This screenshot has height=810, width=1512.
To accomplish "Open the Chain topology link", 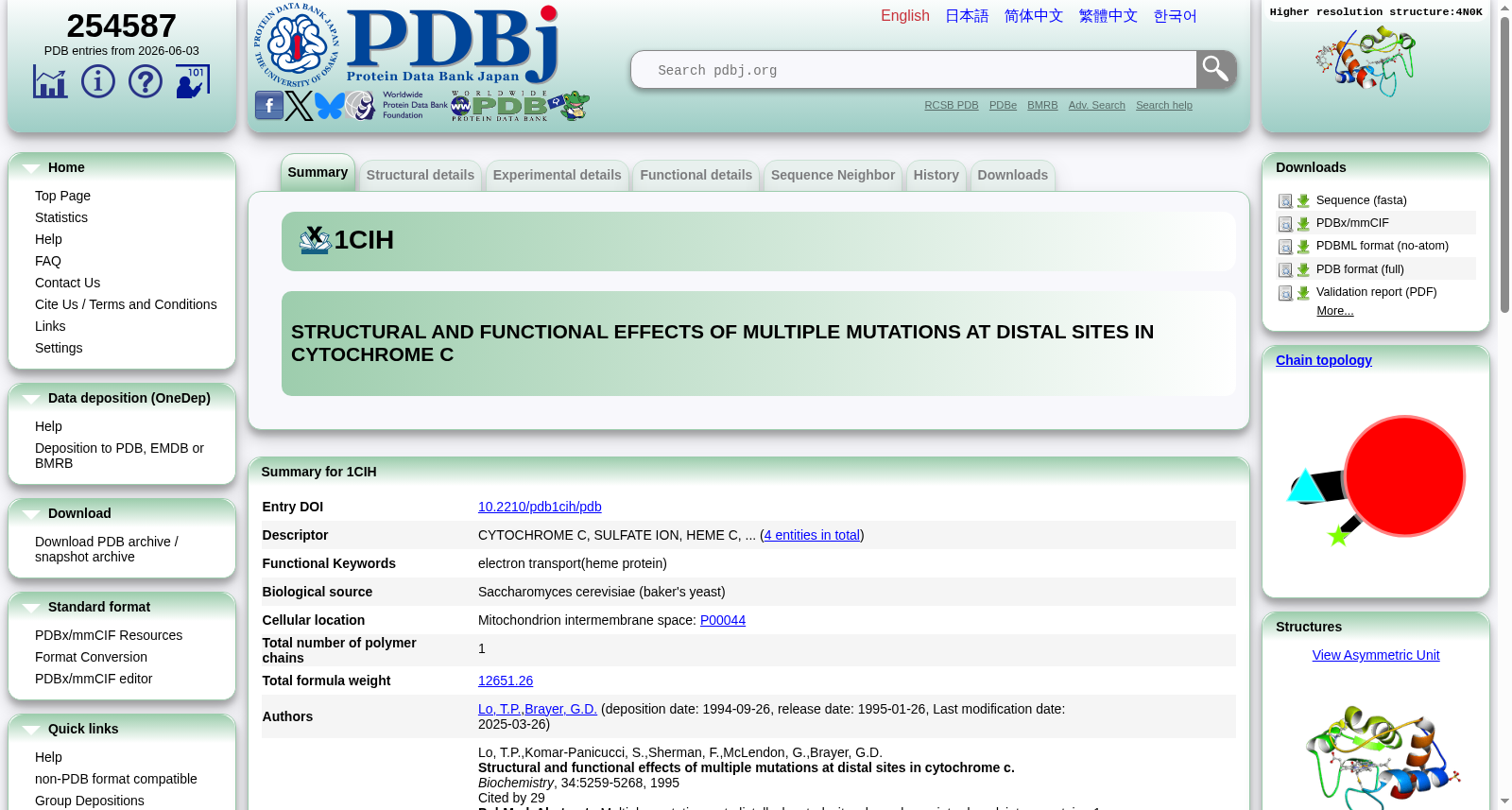I will click(1324, 360).
